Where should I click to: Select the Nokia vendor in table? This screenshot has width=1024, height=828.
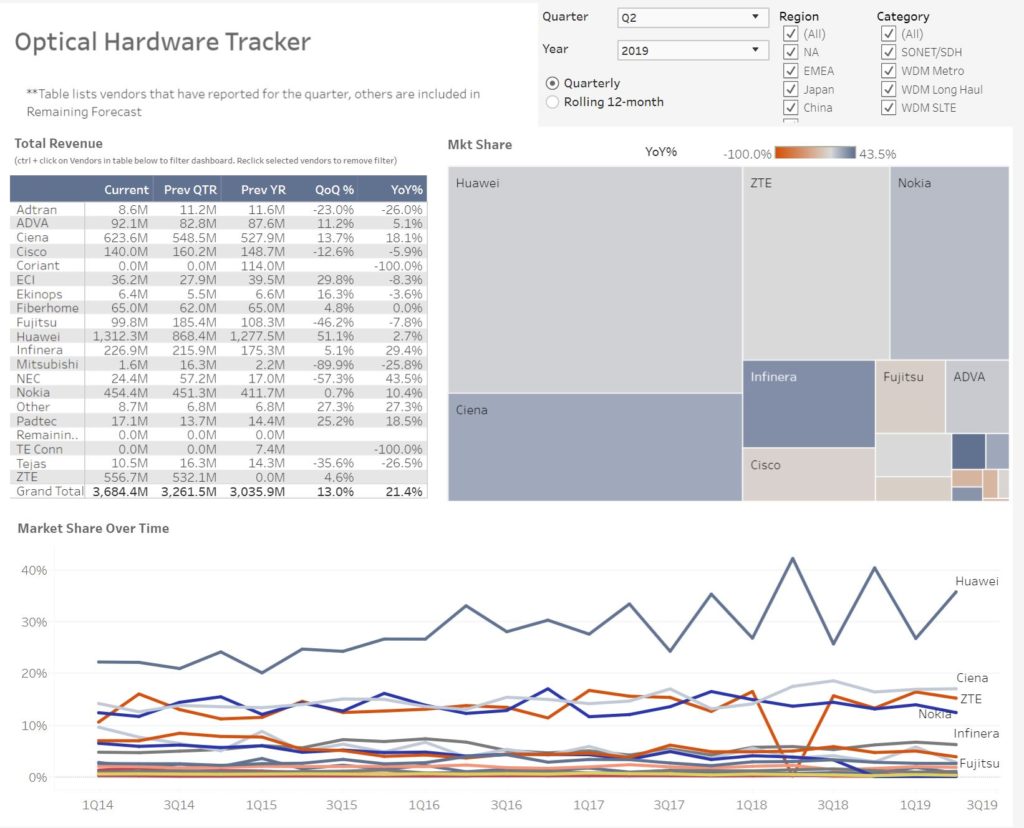point(33,392)
